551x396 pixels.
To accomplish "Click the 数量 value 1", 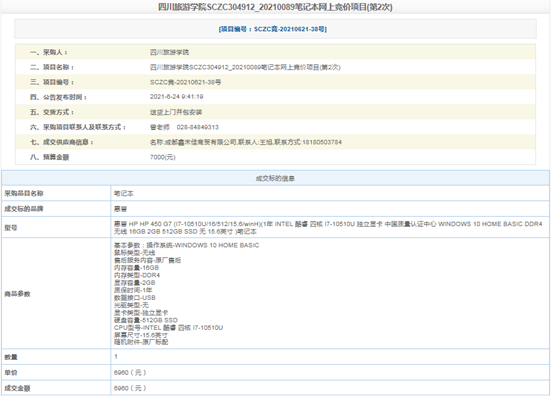I will click(116, 357).
